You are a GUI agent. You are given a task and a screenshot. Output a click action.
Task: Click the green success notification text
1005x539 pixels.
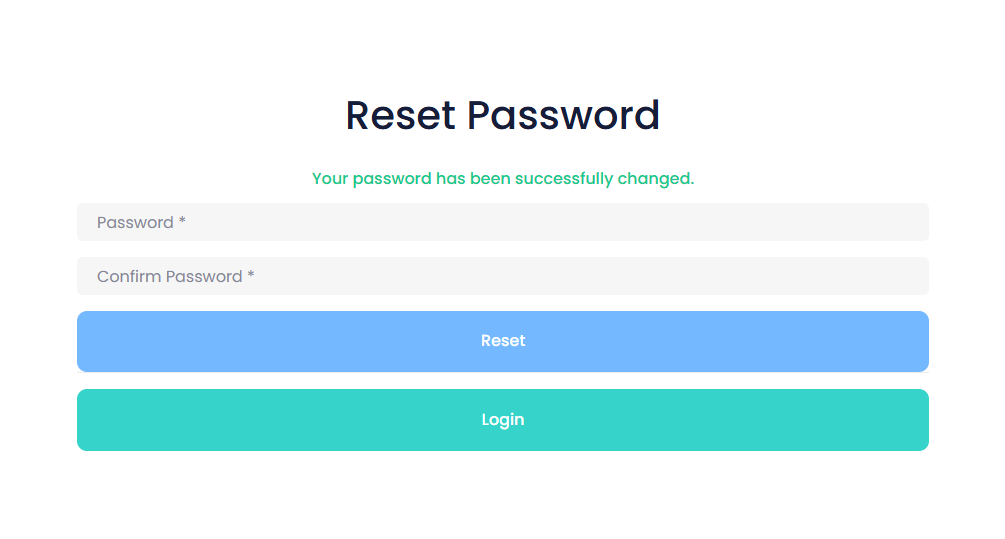point(502,179)
